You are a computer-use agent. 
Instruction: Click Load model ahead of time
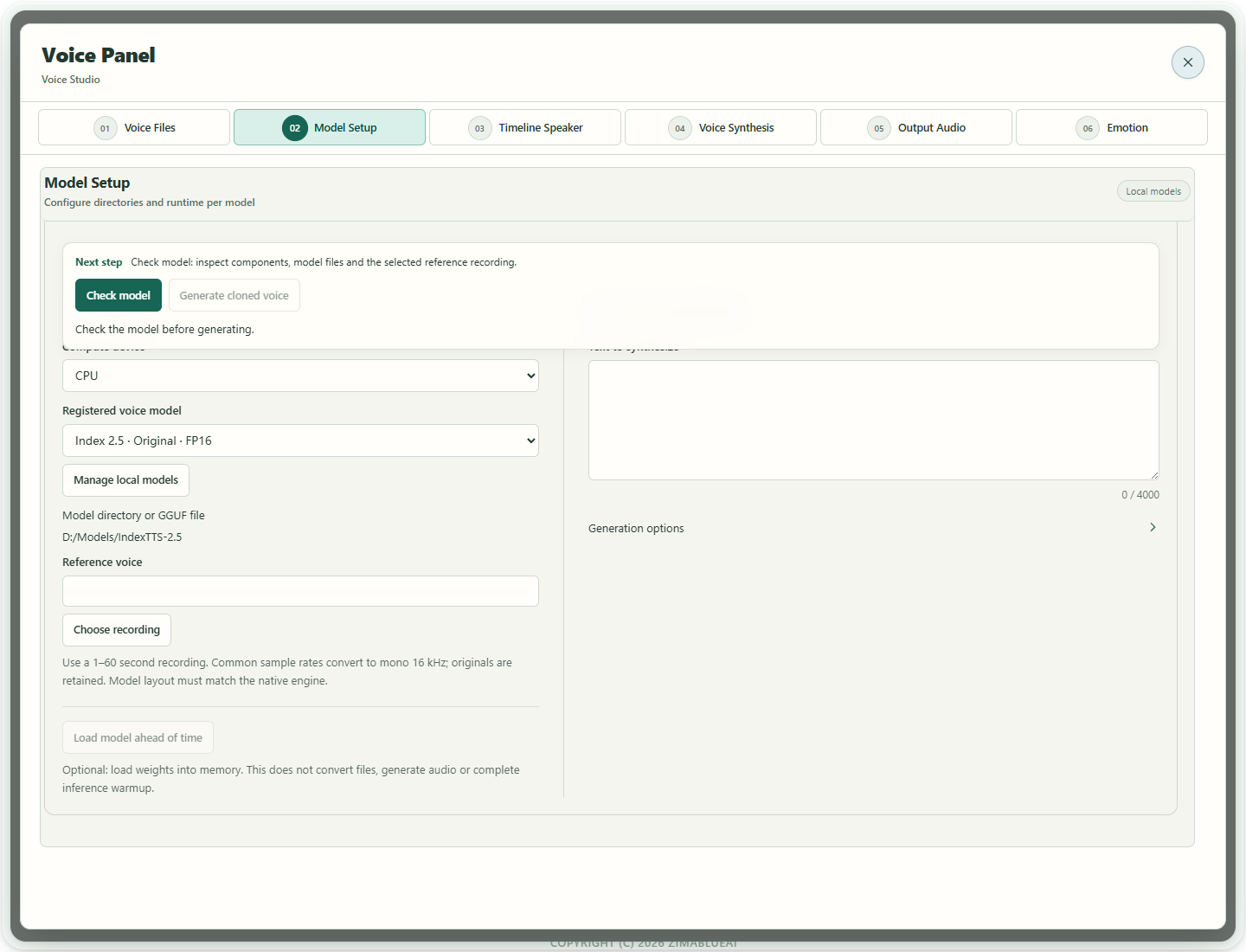(138, 737)
